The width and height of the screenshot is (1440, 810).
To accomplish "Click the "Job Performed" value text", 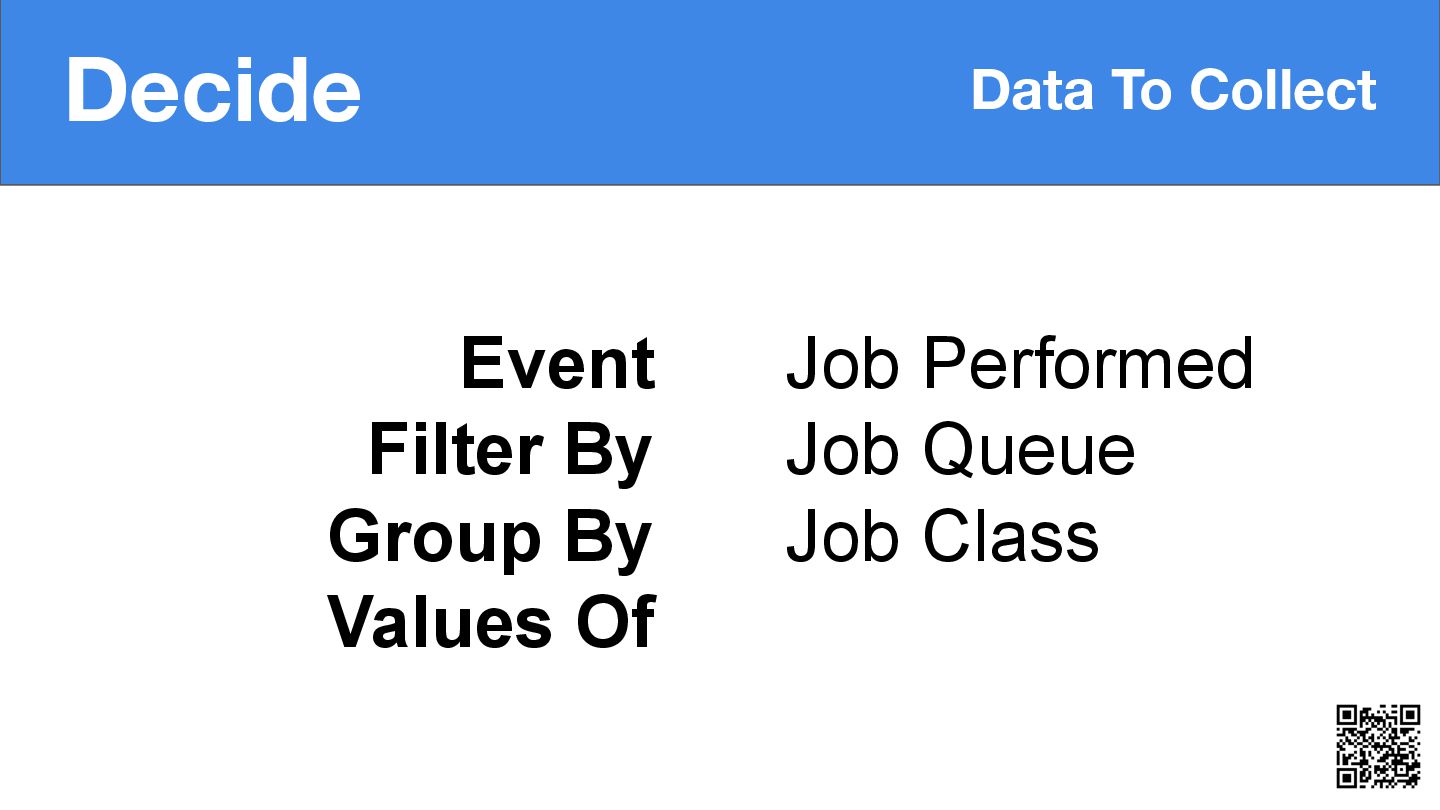I will (x=1020, y=363).
